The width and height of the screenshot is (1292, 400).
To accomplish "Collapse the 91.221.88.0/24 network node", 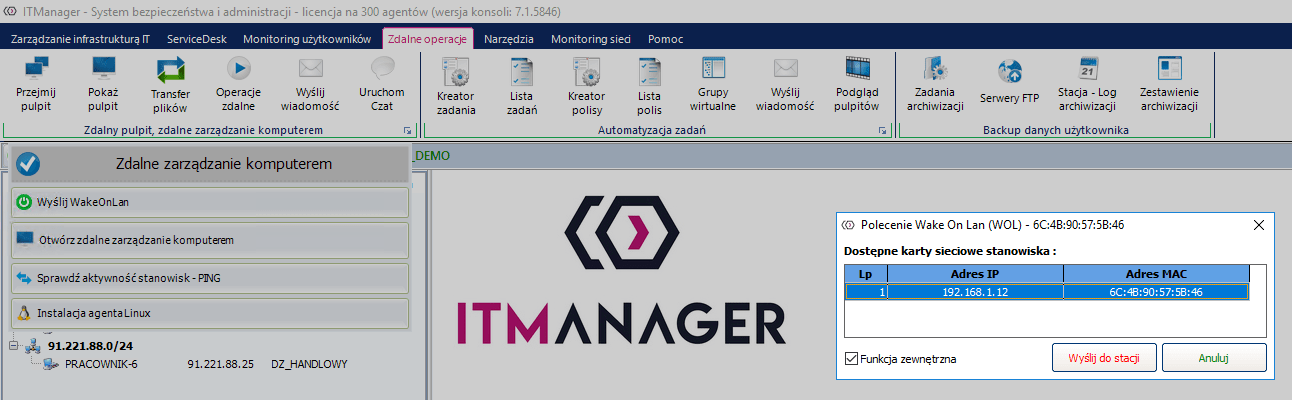I will tap(15, 345).
